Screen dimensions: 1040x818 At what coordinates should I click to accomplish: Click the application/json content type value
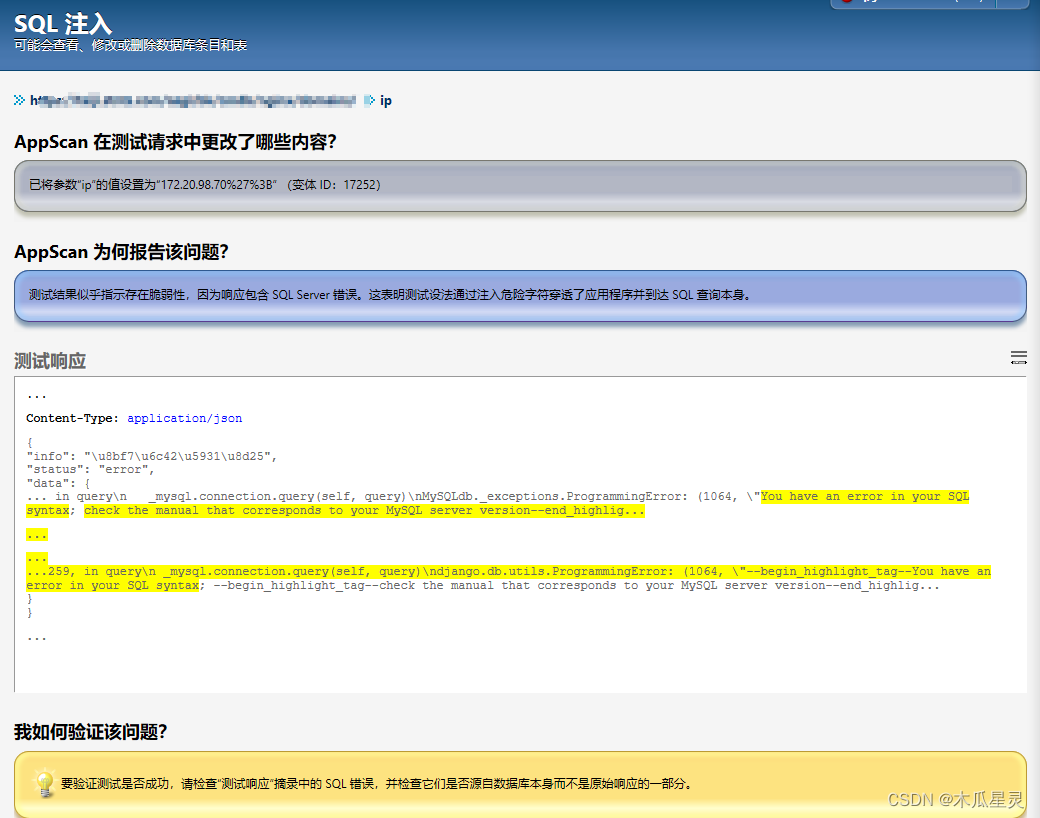184,418
